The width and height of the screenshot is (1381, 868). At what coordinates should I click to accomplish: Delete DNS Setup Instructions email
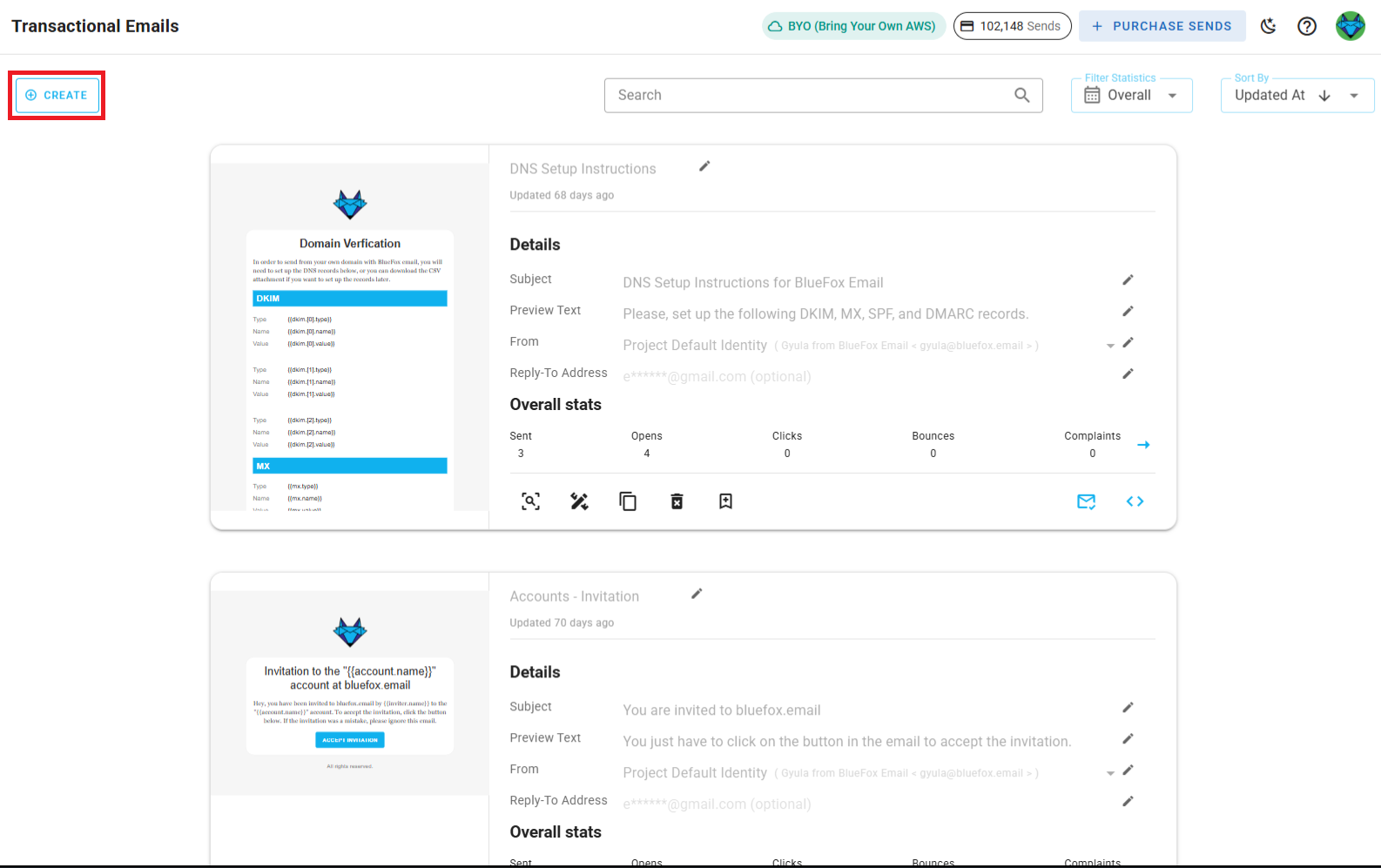click(677, 501)
